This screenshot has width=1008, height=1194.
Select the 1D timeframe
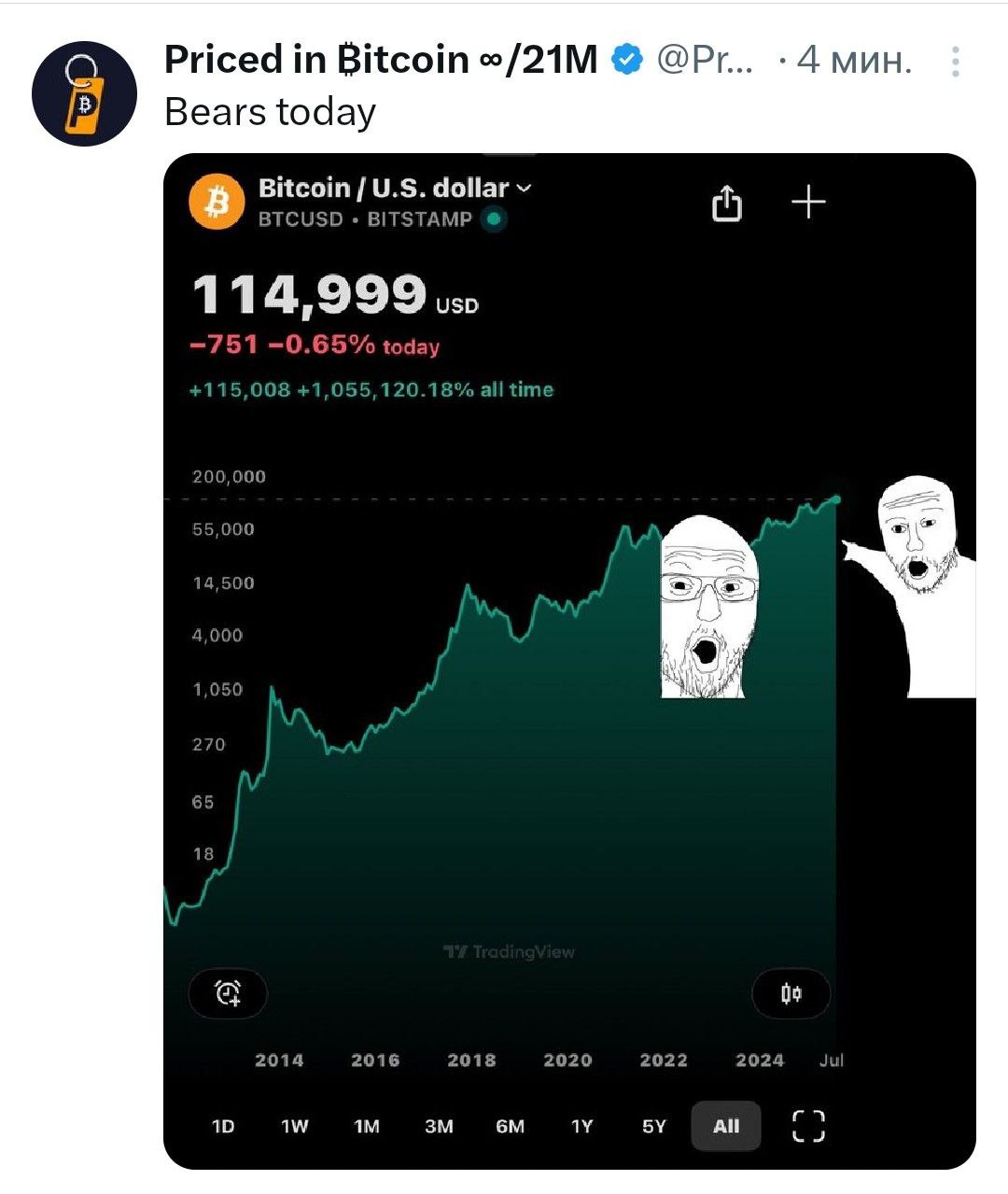[223, 1126]
